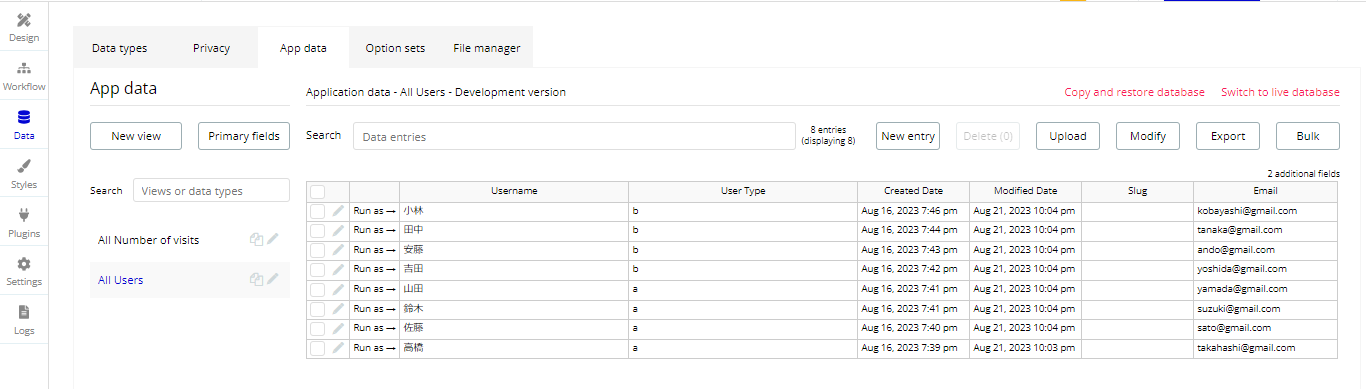Focus the Data entries search field
This screenshot has height=389, width=1366.
coord(574,136)
